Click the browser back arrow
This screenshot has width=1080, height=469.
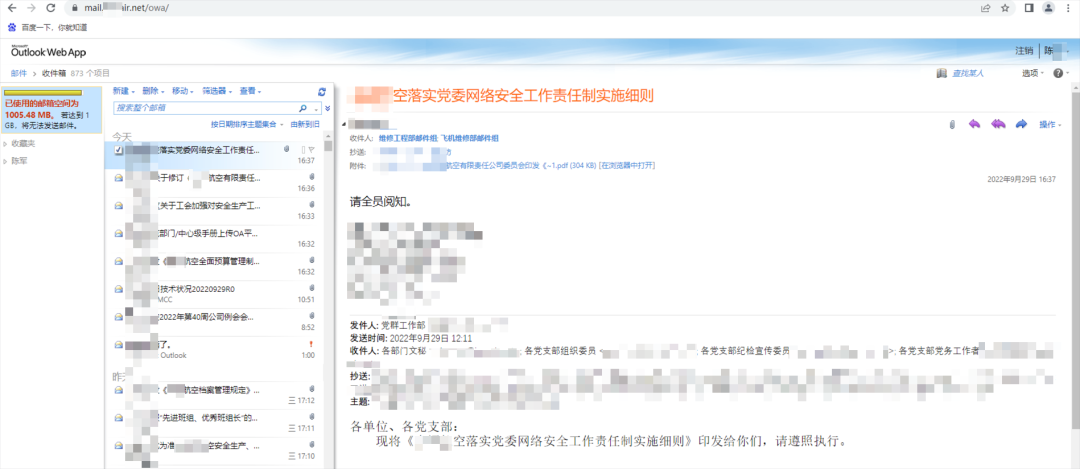(x=11, y=8)
